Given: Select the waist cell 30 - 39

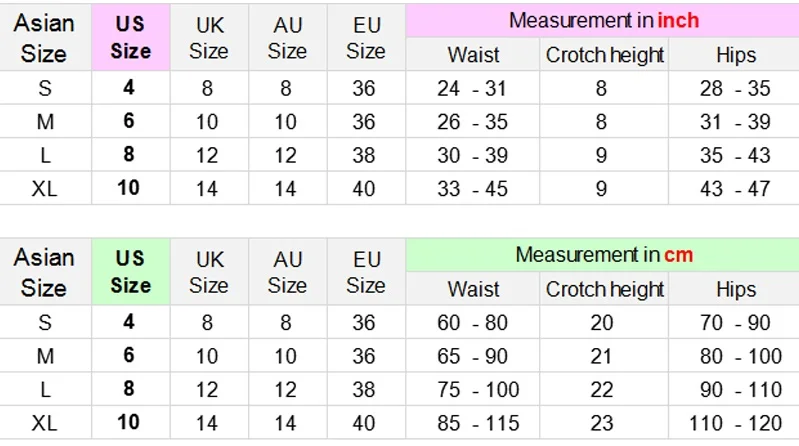Looking at the screenshot, I should (x=472, y=155).
